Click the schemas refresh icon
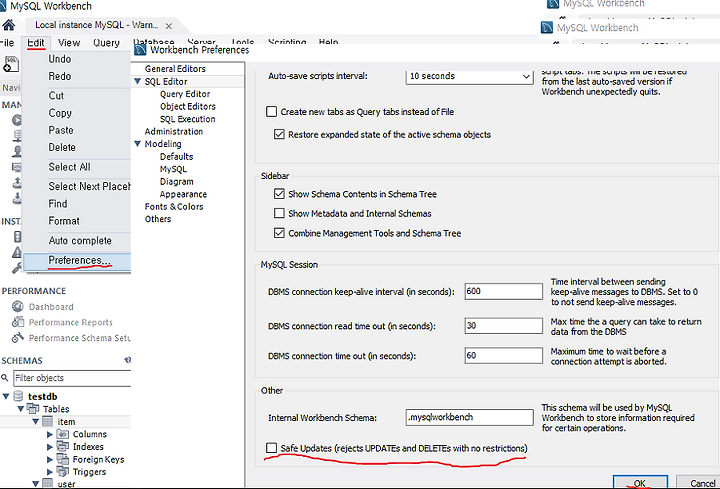The image size is (720, 489). [x=127, y=360]
